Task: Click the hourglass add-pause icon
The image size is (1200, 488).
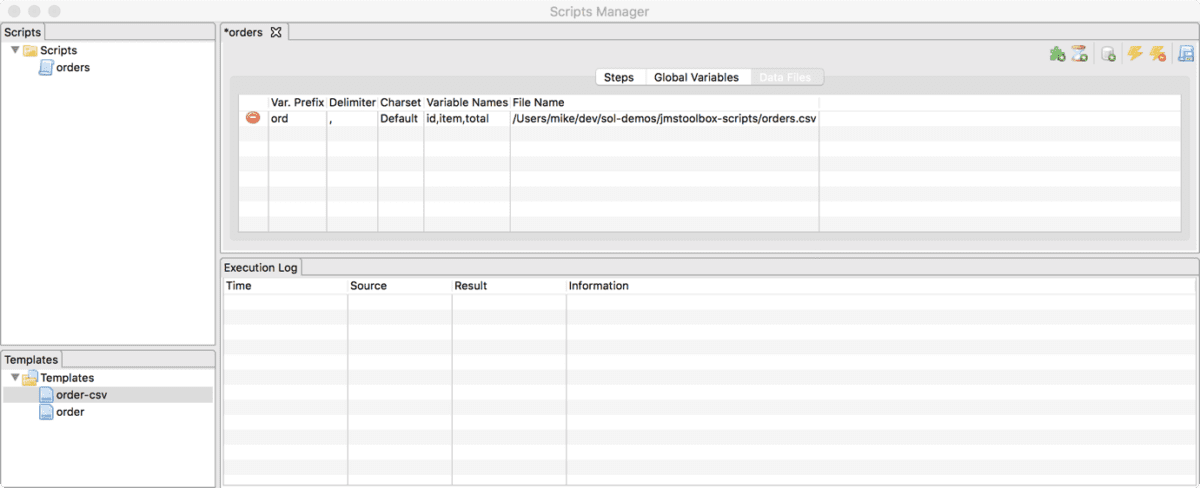Action: [1079, 54]
